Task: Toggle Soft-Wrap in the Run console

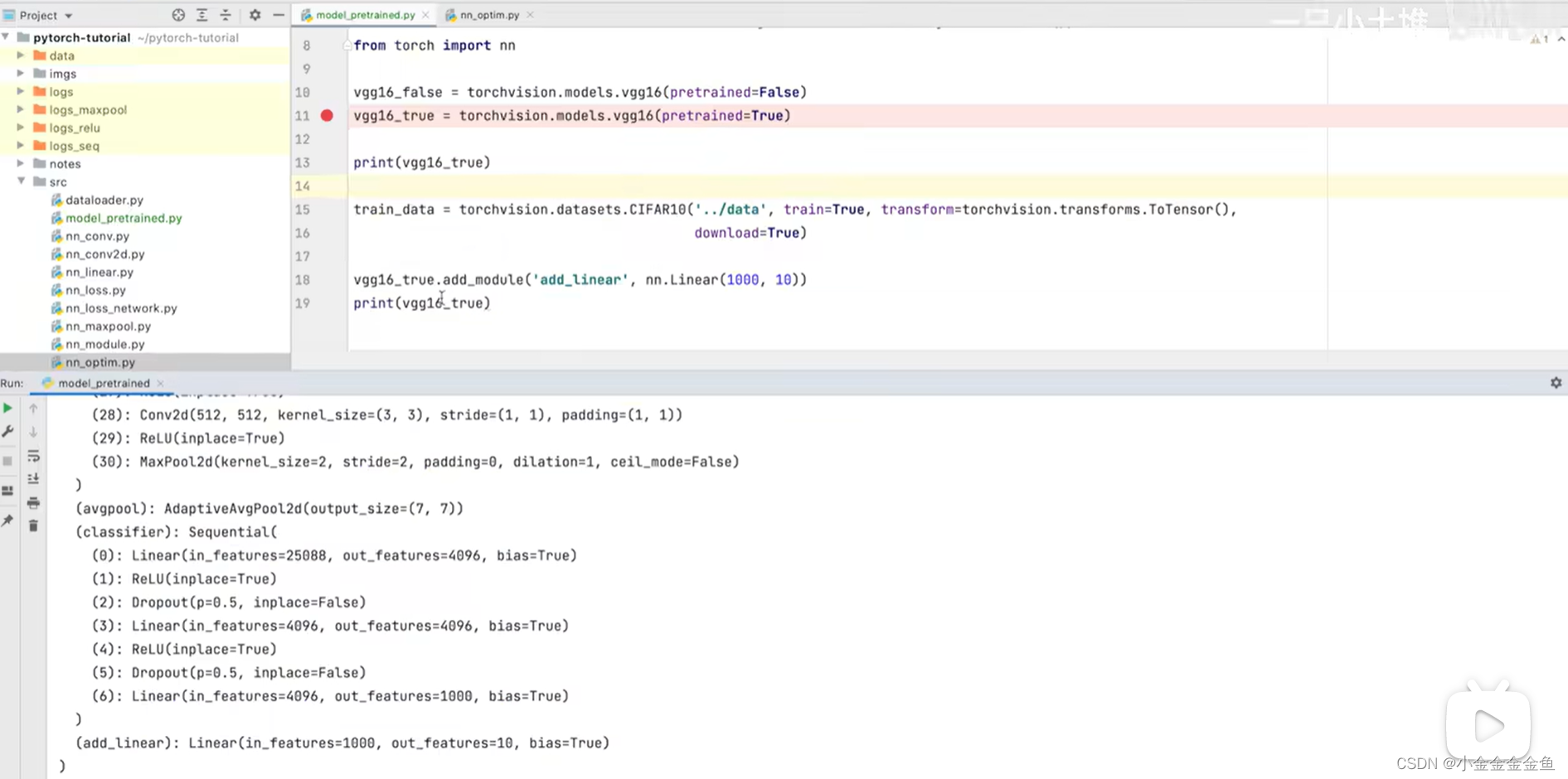Action: tap(33, 457)
